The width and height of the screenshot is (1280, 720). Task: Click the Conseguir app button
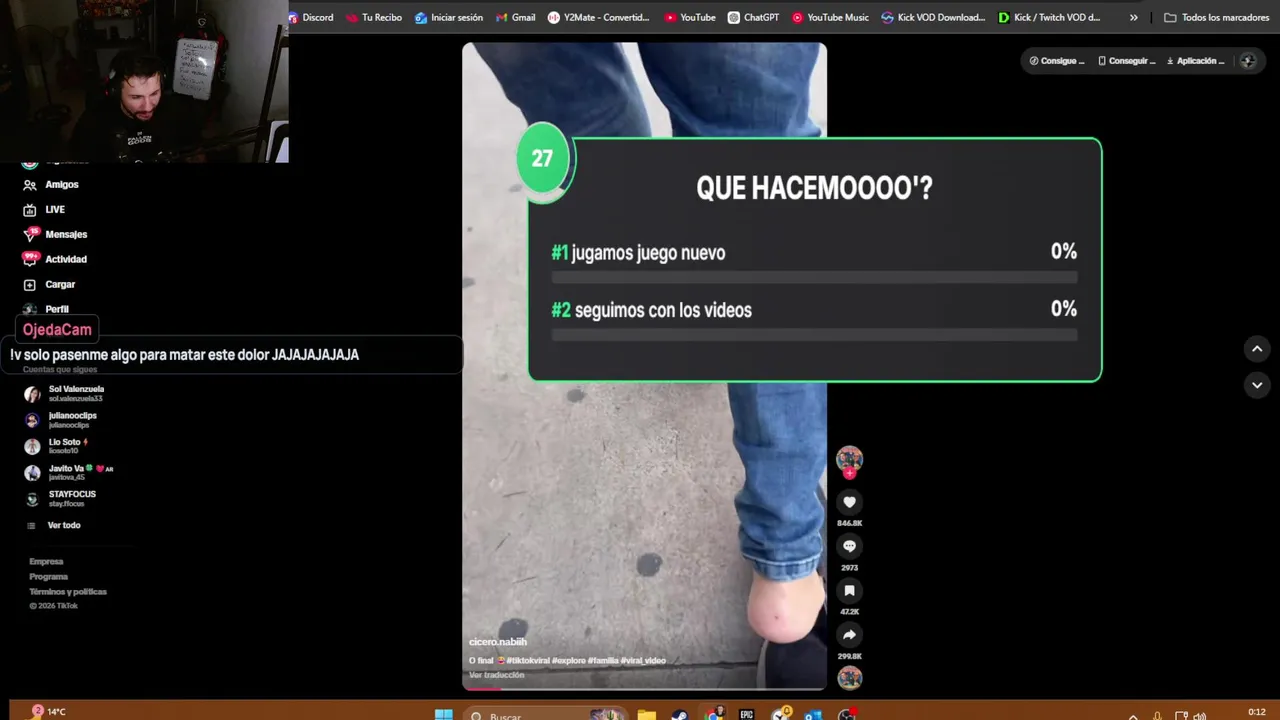click(1126, 61)
